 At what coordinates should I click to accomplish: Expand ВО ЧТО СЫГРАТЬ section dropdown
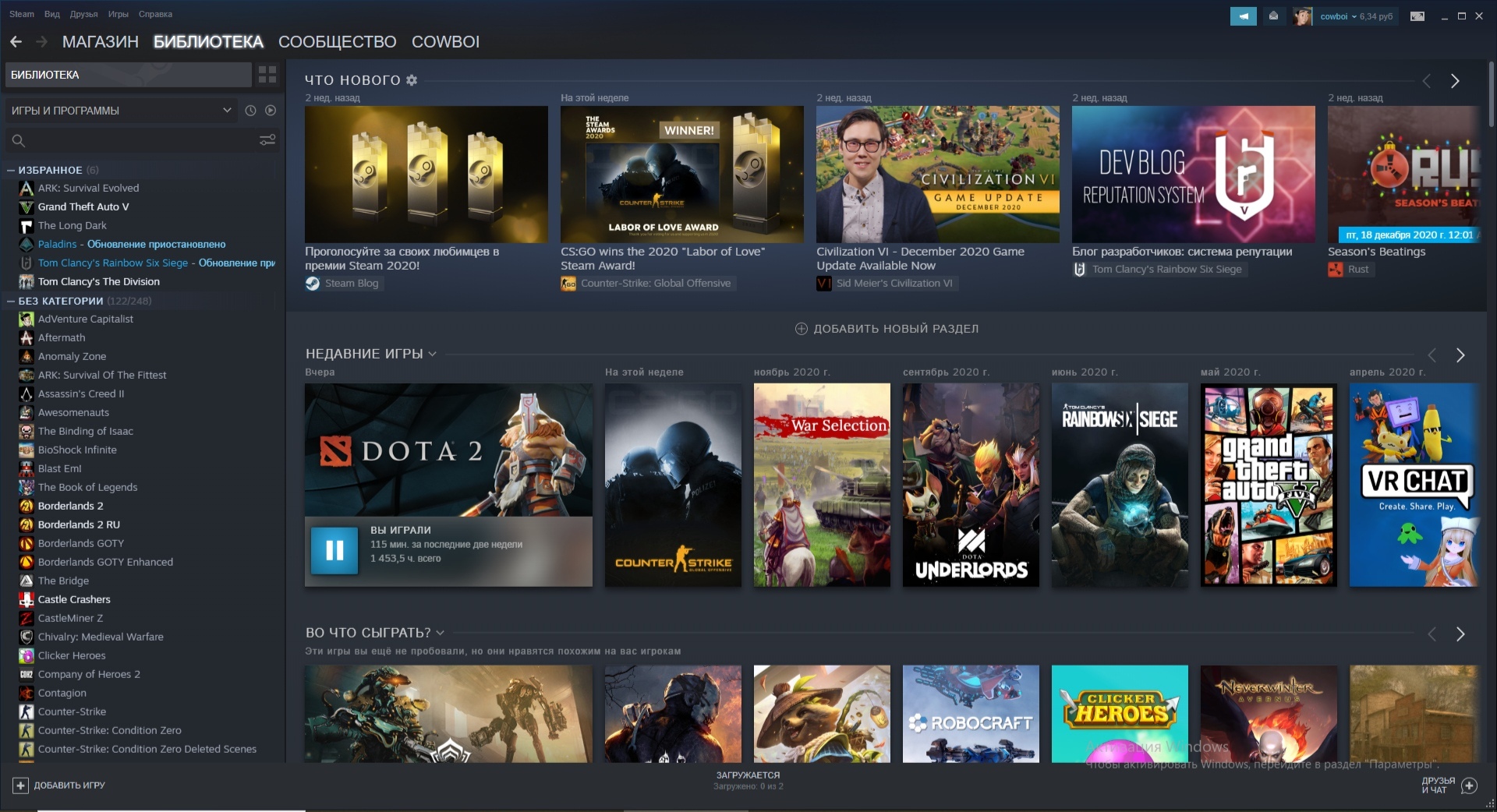pos(440,633)
